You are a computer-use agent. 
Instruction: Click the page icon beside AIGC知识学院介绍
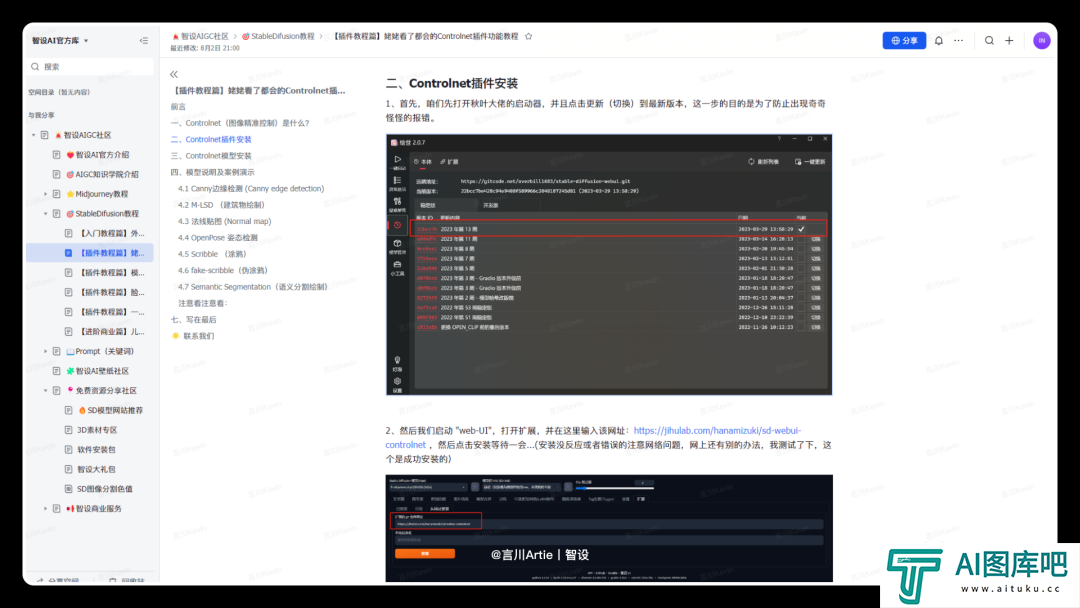[56, 174]
